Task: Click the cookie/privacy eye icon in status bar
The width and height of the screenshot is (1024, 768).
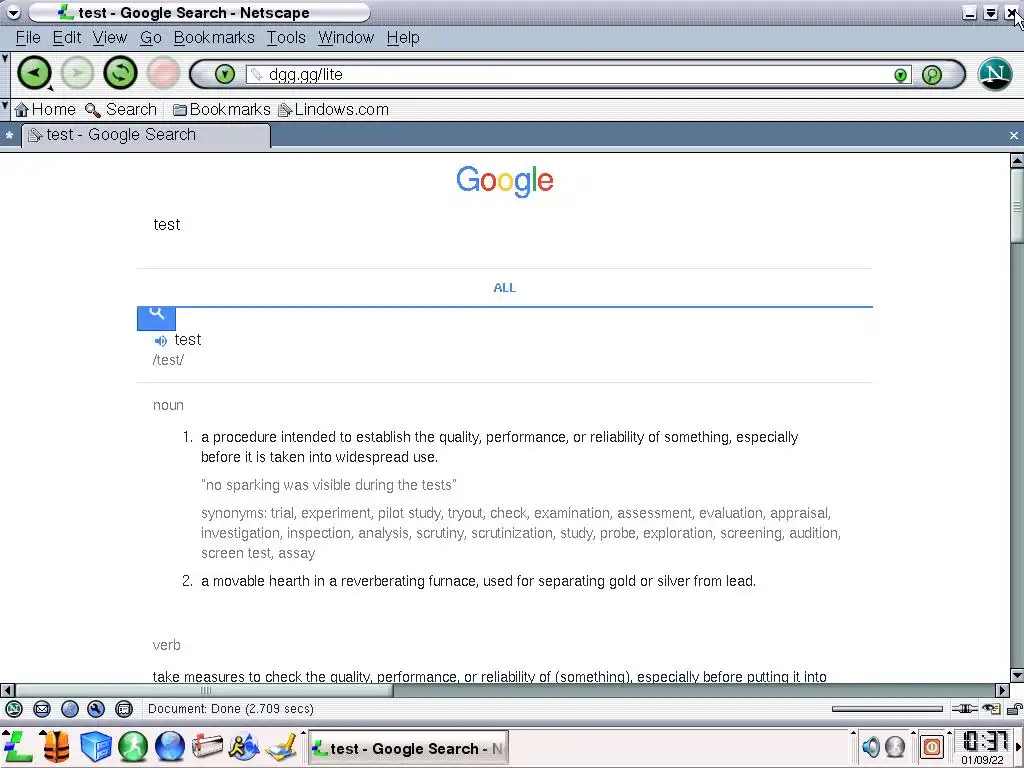Action: click(991, 709)
